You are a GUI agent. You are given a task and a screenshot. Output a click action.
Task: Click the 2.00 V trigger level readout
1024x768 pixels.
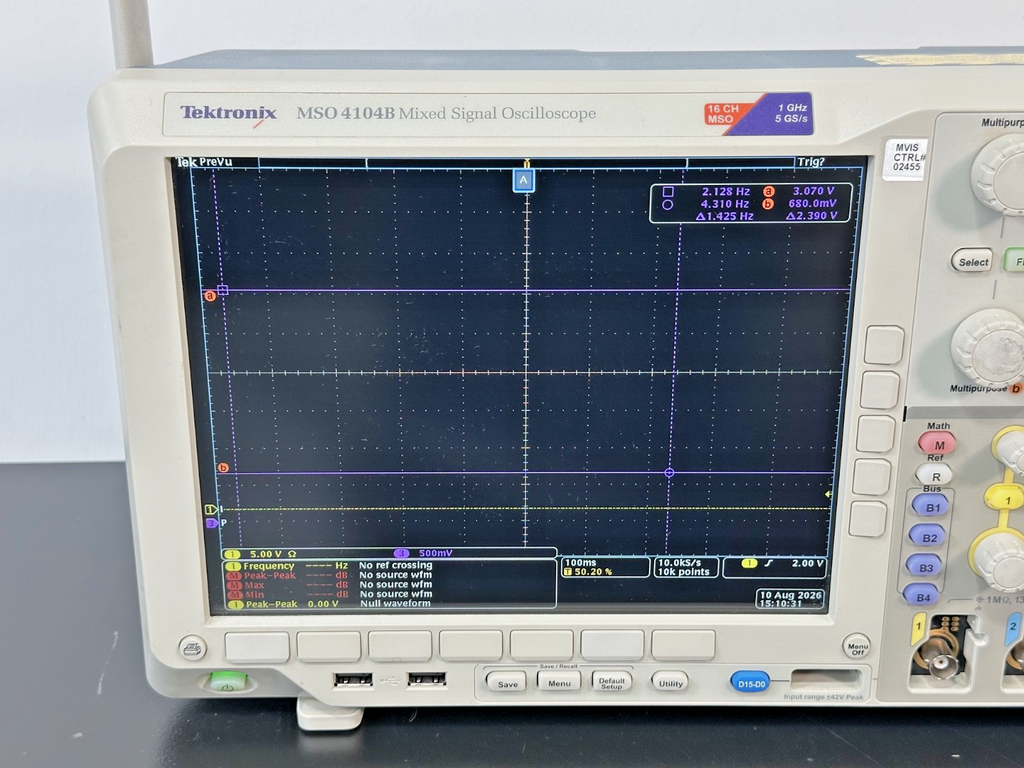click(x=807, y=563)
